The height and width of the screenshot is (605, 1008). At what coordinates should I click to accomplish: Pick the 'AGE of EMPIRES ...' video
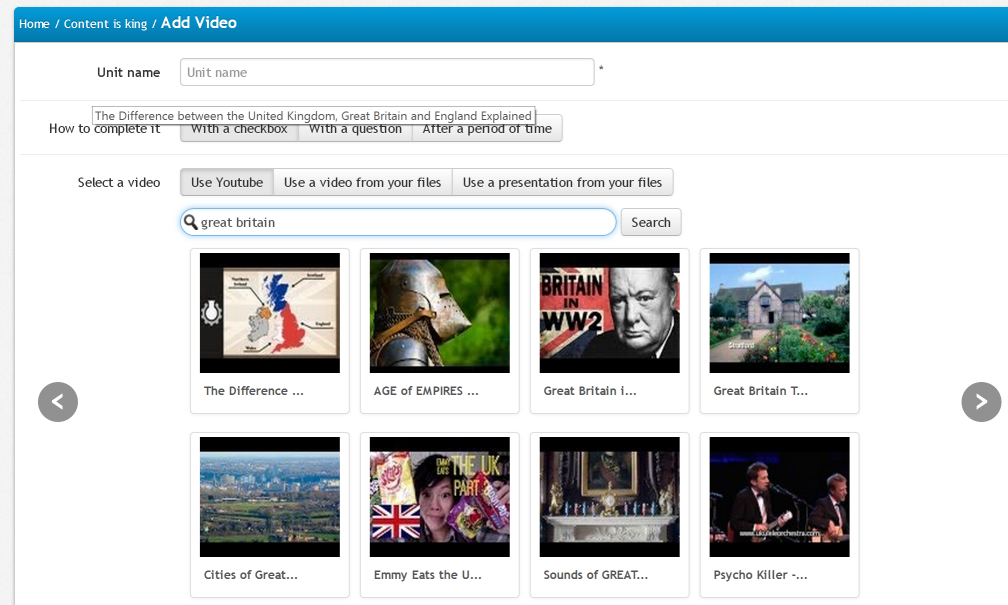coord(439,312)
